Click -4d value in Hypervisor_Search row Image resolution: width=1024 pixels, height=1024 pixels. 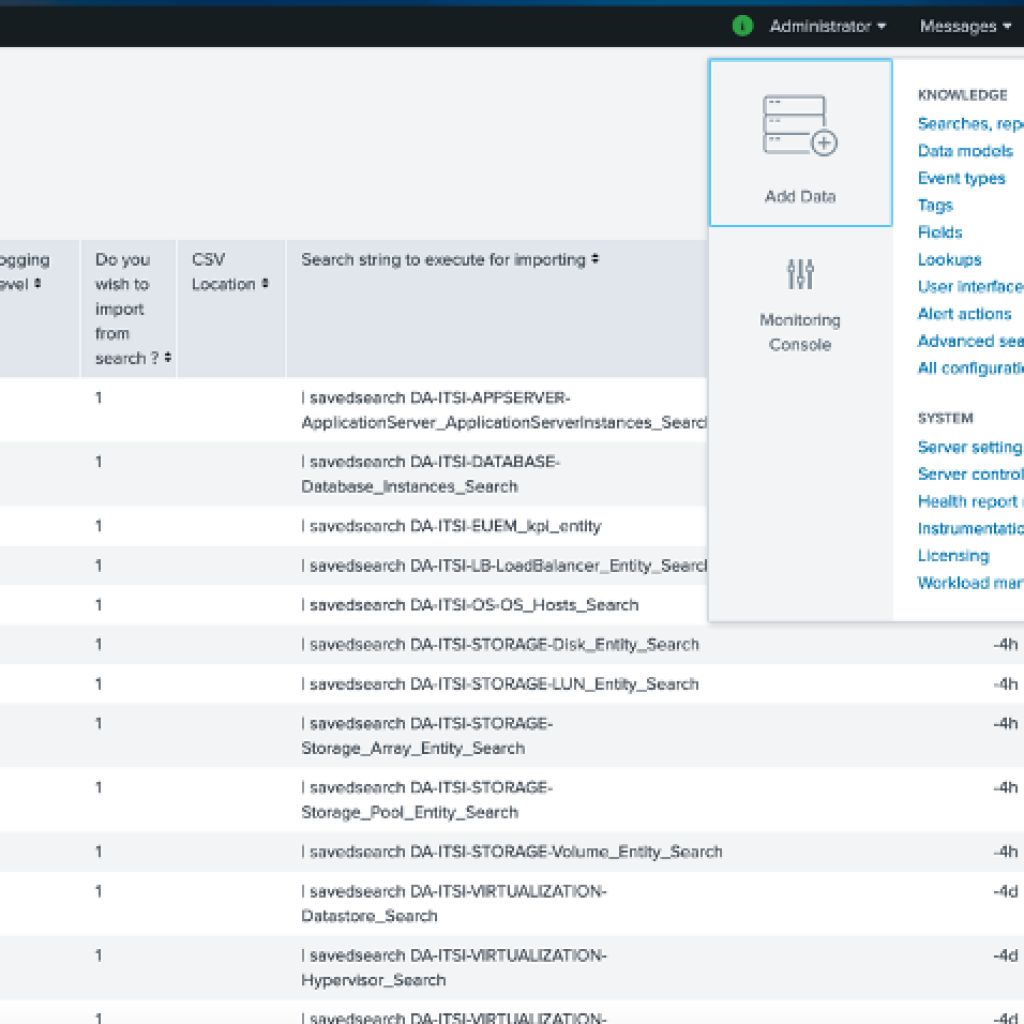[x=1006, y=955]
